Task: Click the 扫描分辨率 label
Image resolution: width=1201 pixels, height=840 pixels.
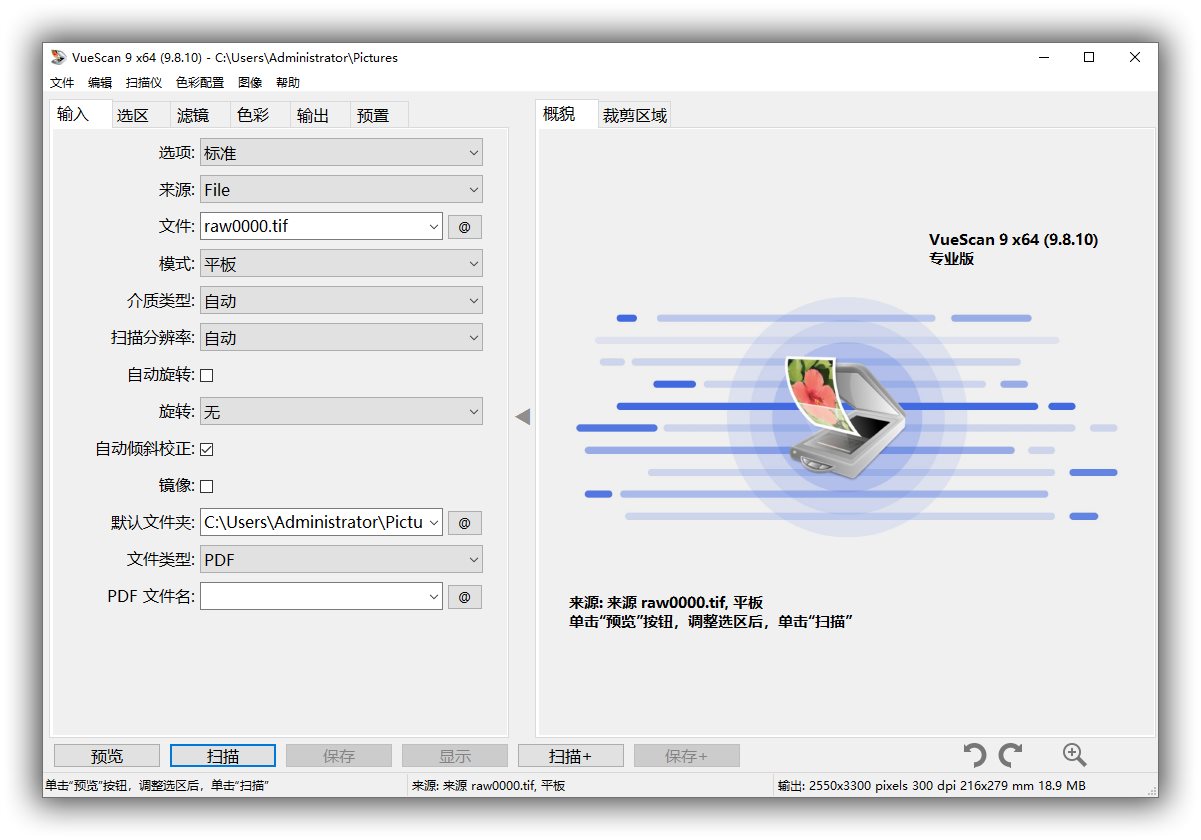Action: click(x=153, y=338)
